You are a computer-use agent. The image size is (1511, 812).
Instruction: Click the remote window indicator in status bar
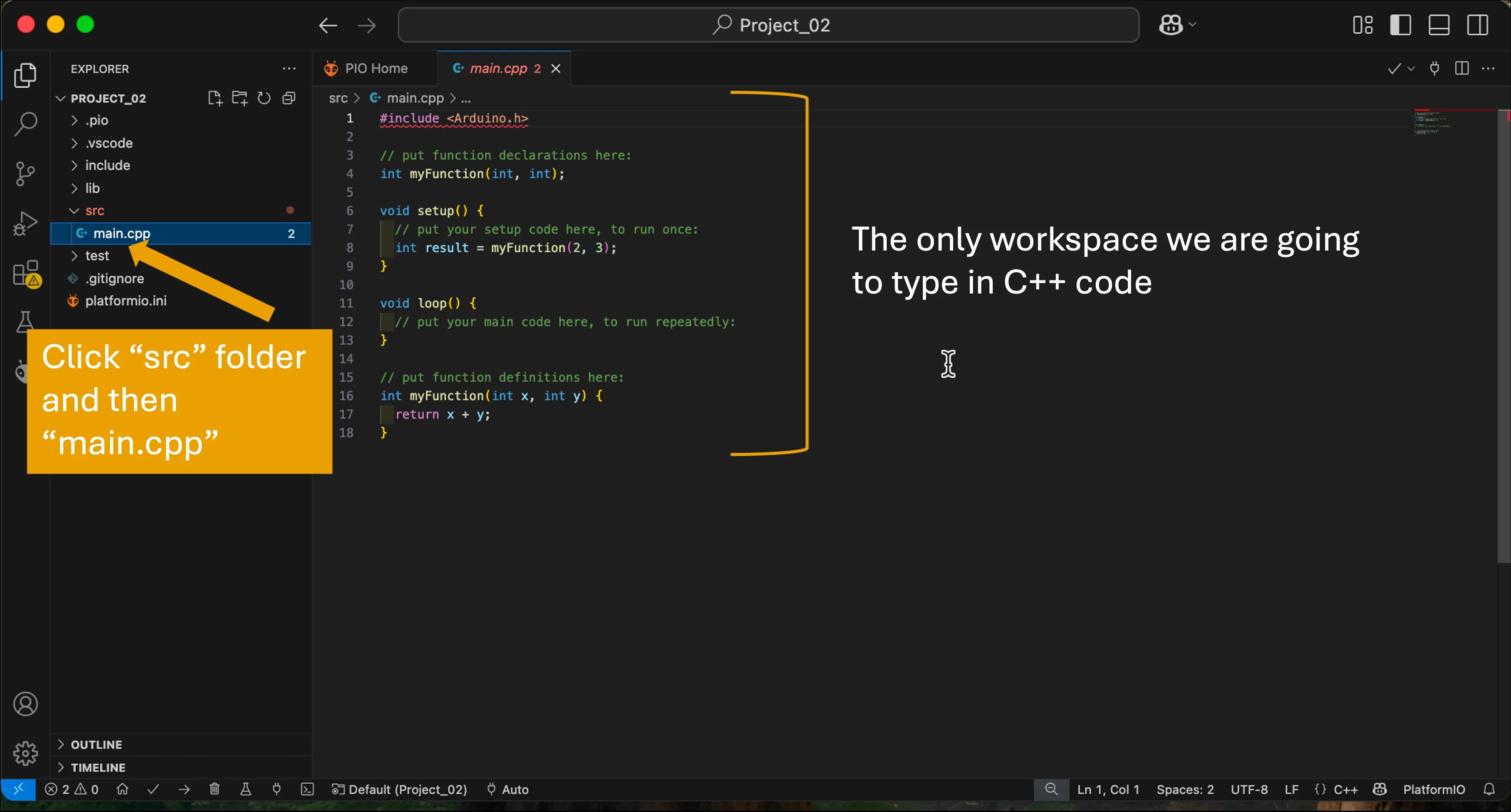tap(18, 789)
